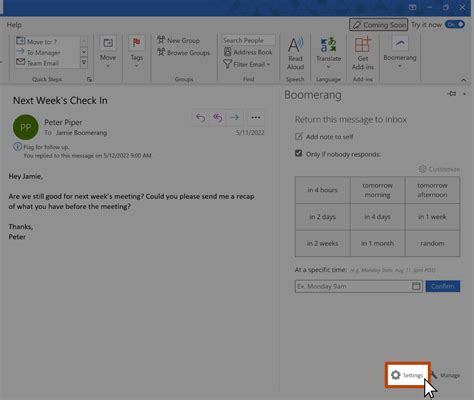The width and height of the screenshot is (474, 400).
Task: Forward the message
Action: click(234, 117)
